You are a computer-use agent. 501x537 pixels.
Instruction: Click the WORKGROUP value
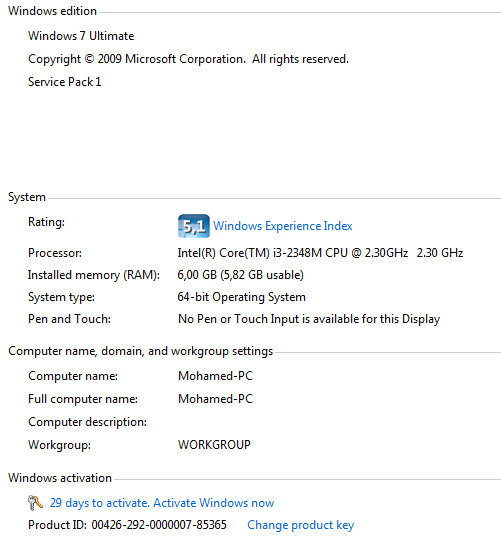tap(214, 445)
